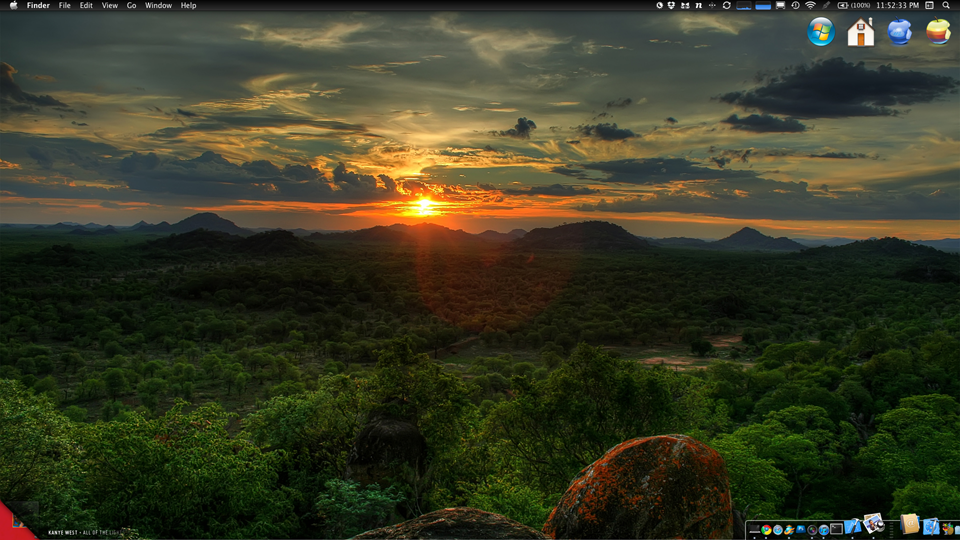Click the display icon beside the memory meter

(x=780, y=5)
